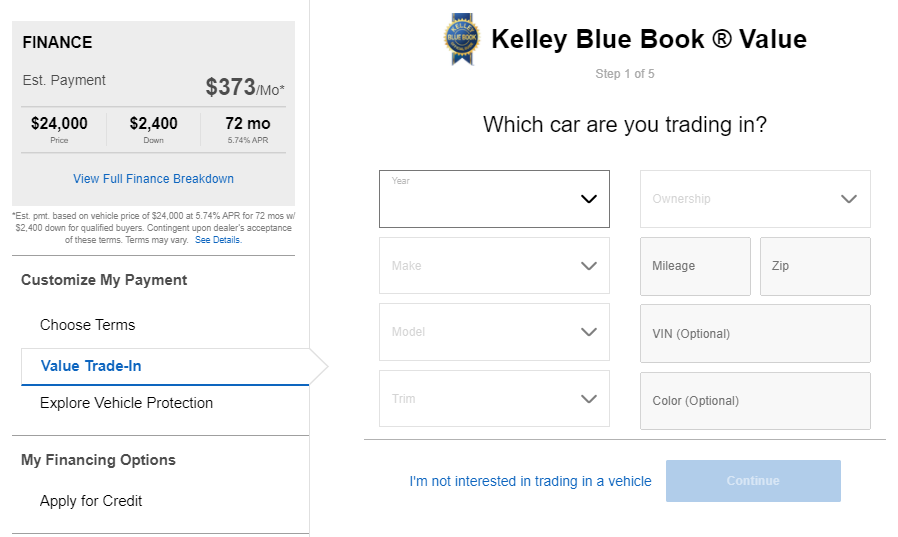898x537 pixels.
Task: Click the Kelley Blue Book badge logo
Action: coord(462,39)
